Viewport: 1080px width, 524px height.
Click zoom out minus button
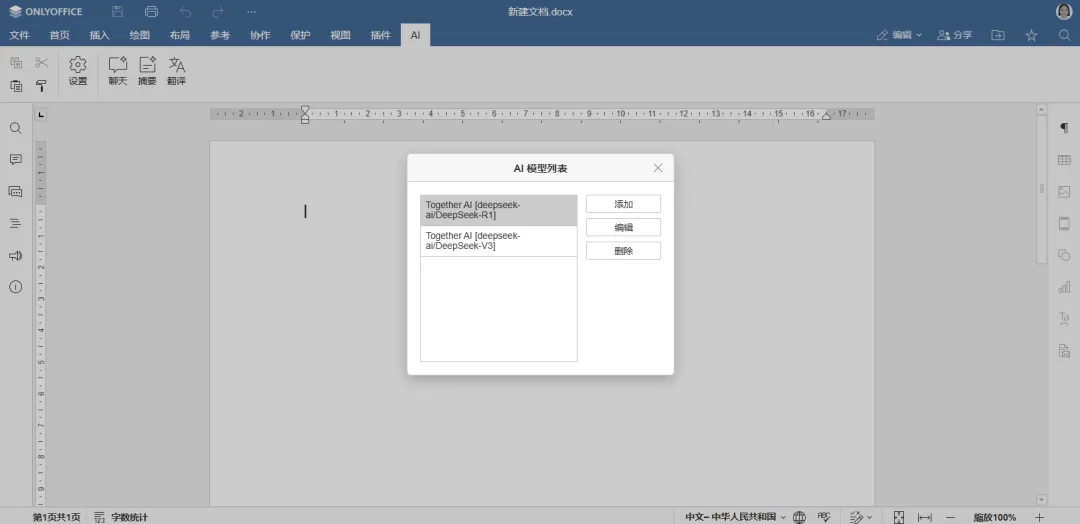[x=951, y=516]
